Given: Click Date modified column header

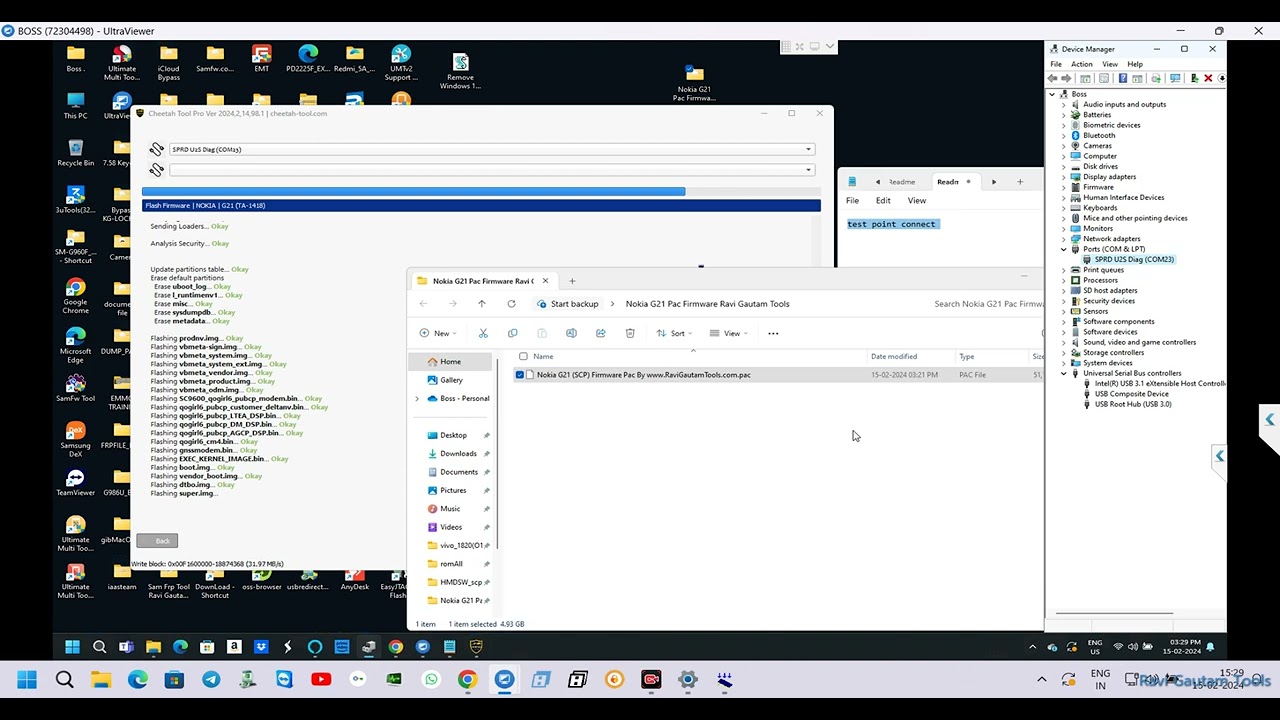Looking at the screenshot, I should click(894, 356).
